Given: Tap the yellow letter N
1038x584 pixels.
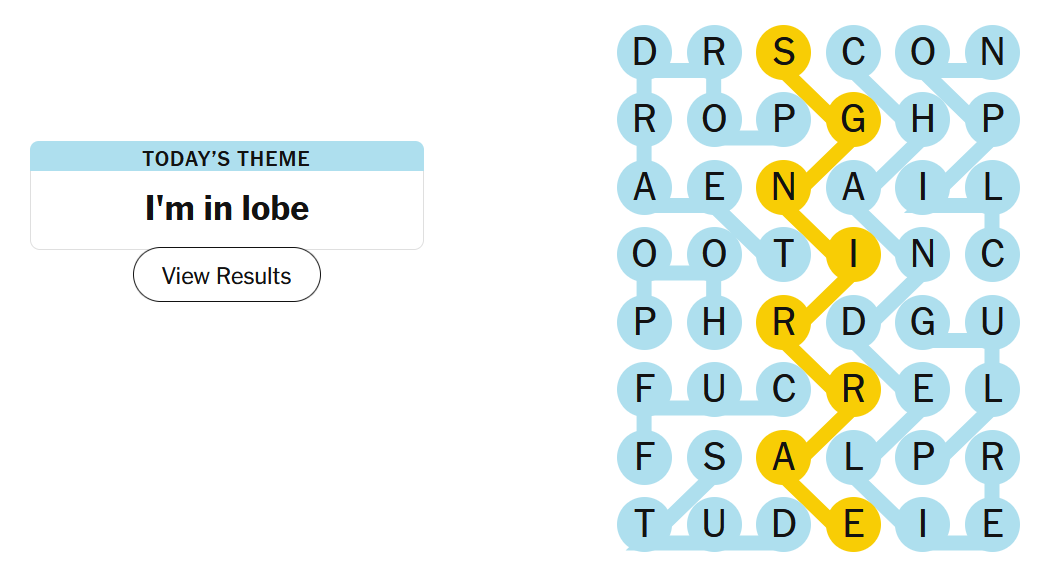Looking at the screenshot, I should pyautogui.click(x=784, y=187).
